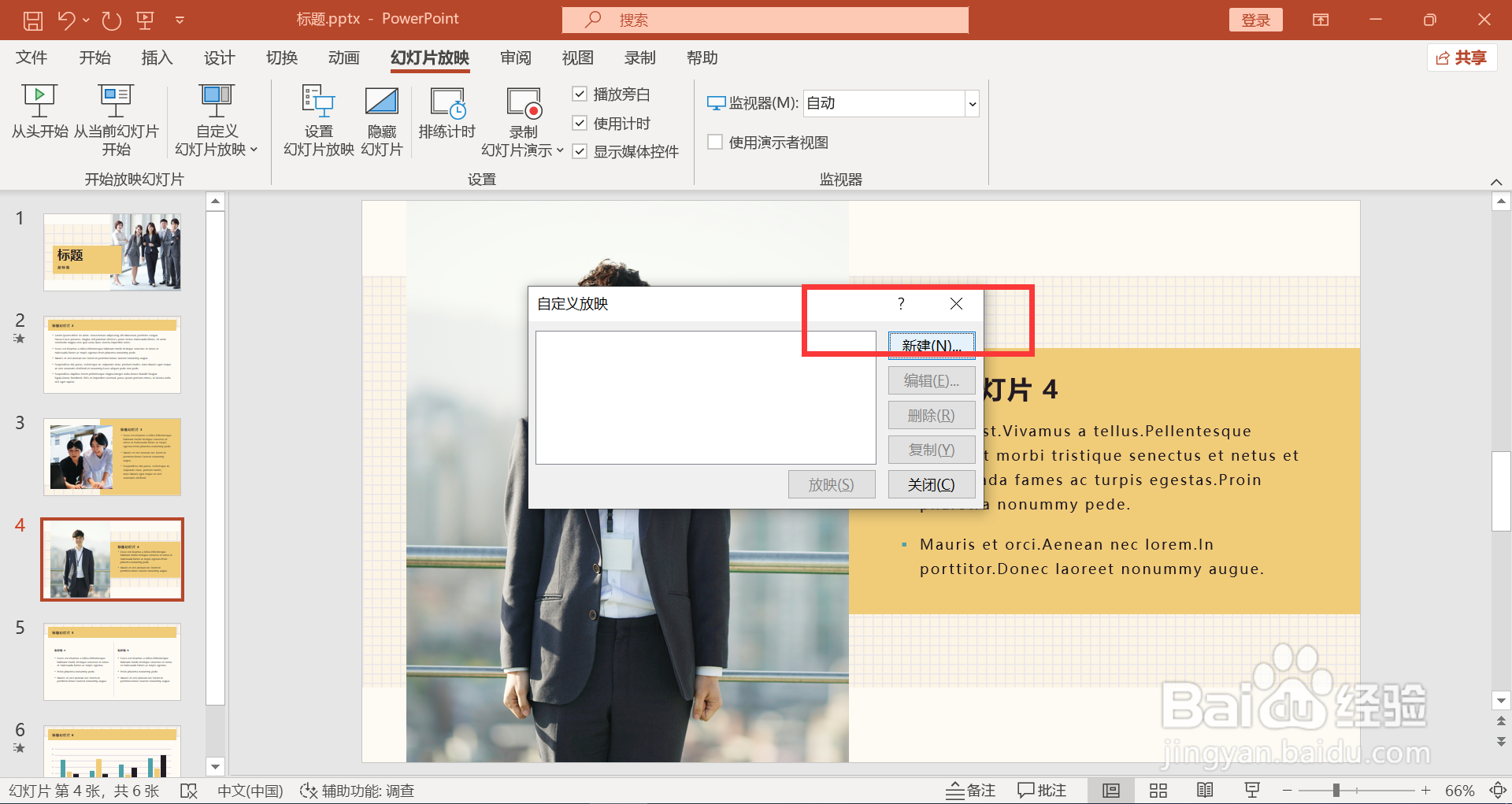Screen dimensions: 1512x804
Task: Toggle 显示媒体控件 checkbox
Action: click(x=580, y=151)
